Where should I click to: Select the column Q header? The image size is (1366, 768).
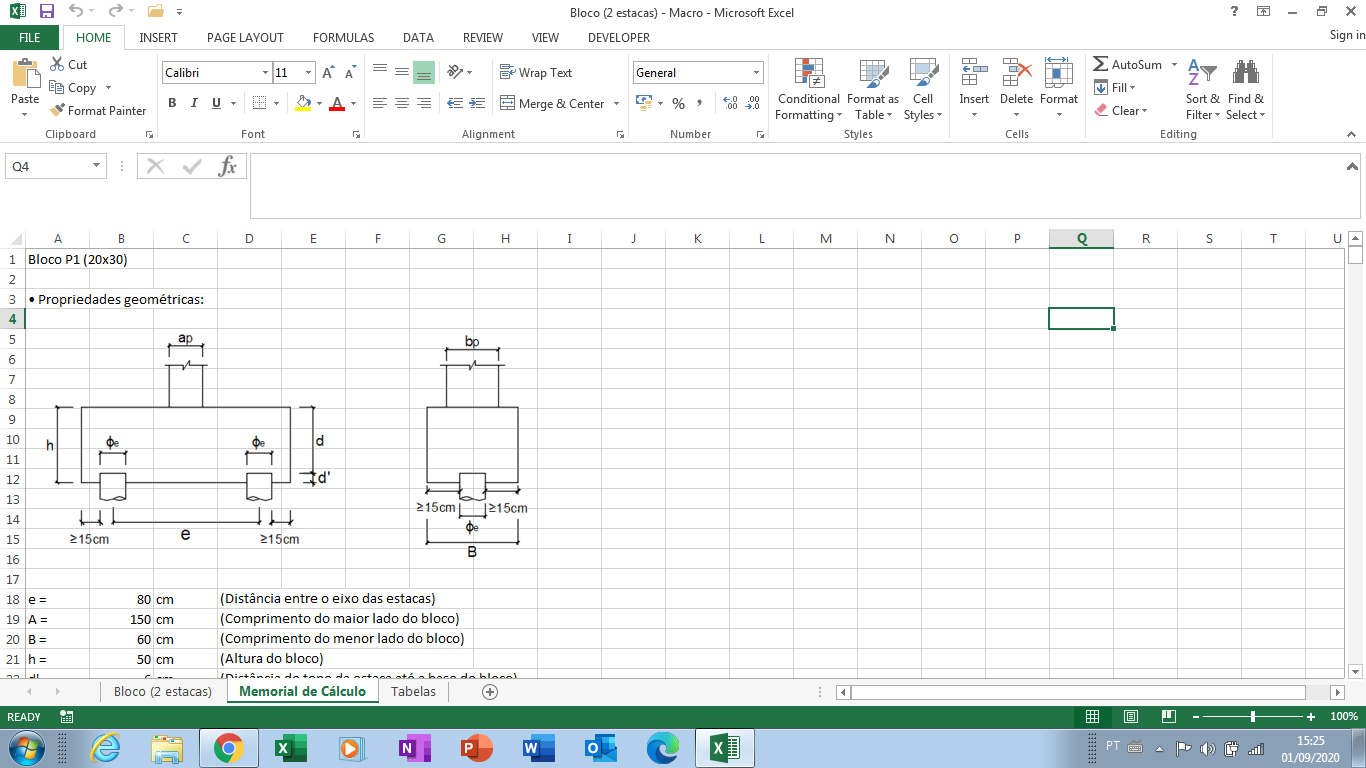[x=1081, y=238]
